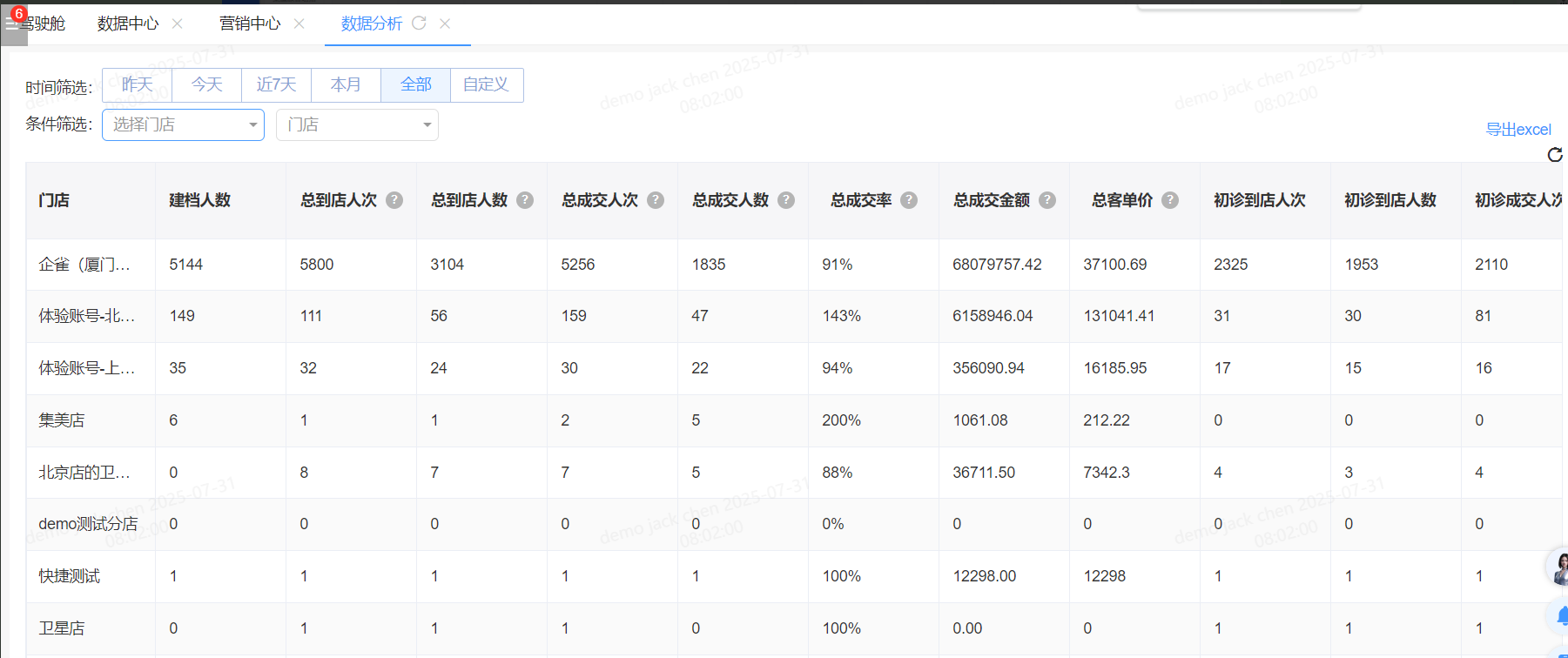Select the 昨天 time filter
Image resolution: width=1568 pixels, height=658 pixels.
click(138, 85)
